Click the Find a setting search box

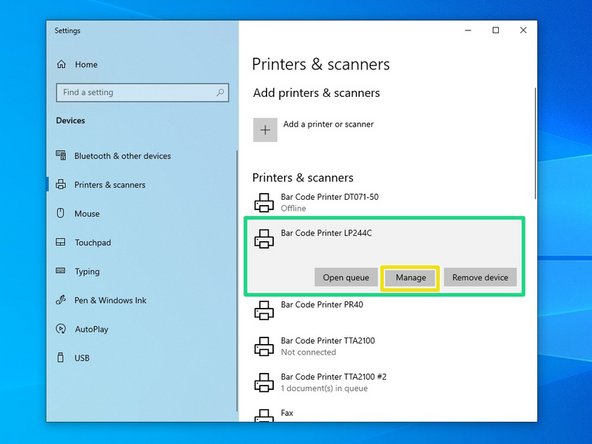click(142, 92)
